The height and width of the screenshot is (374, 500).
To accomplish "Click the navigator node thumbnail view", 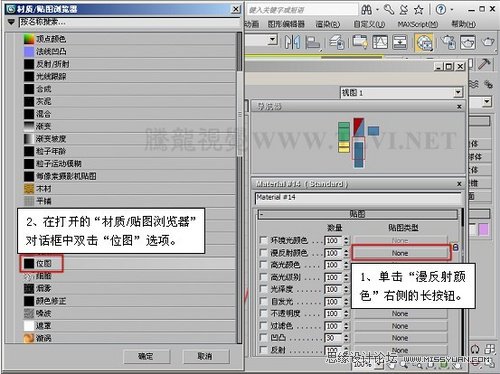I will coord(358,143).
